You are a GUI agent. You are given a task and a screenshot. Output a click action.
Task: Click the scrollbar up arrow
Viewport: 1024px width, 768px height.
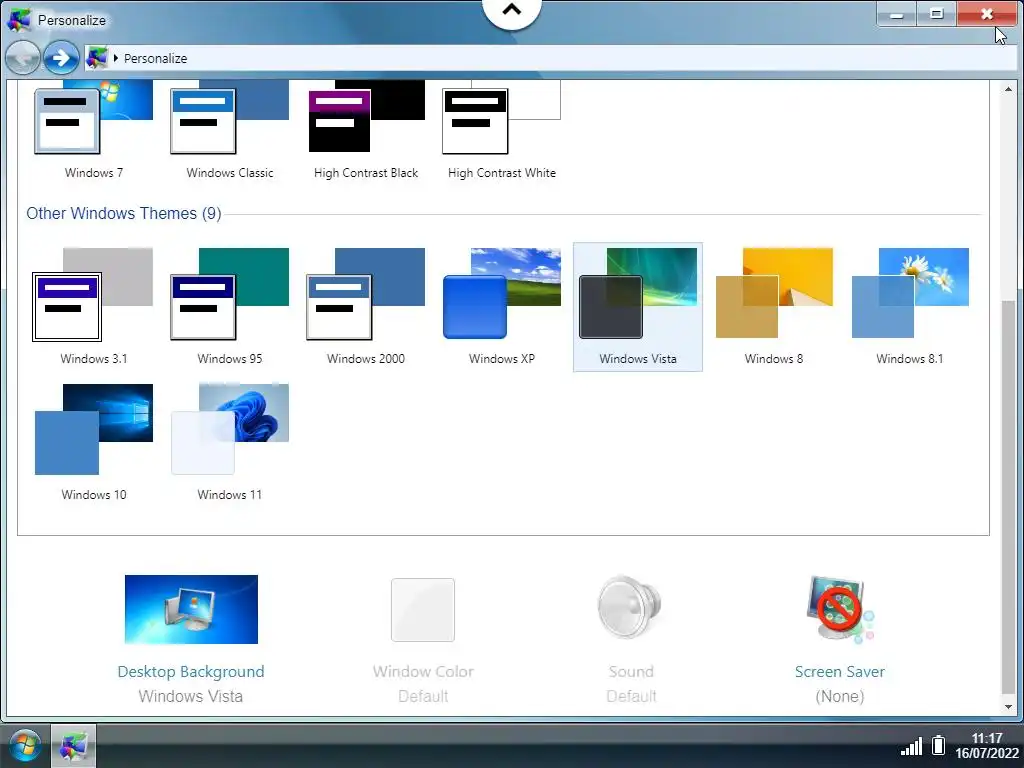[1008, 89]
